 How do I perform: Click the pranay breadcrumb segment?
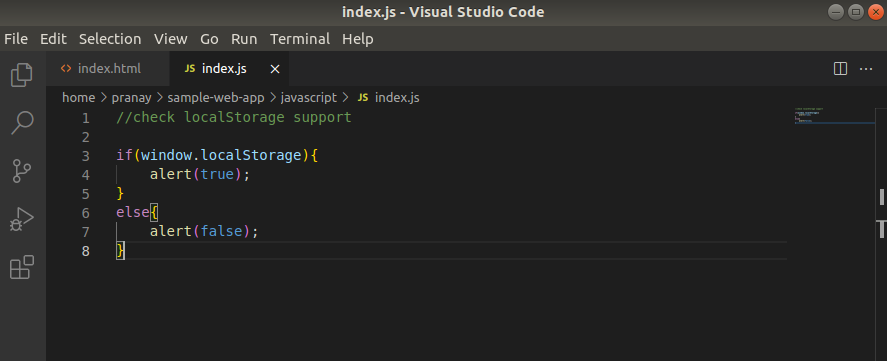(x=131, y=97)
